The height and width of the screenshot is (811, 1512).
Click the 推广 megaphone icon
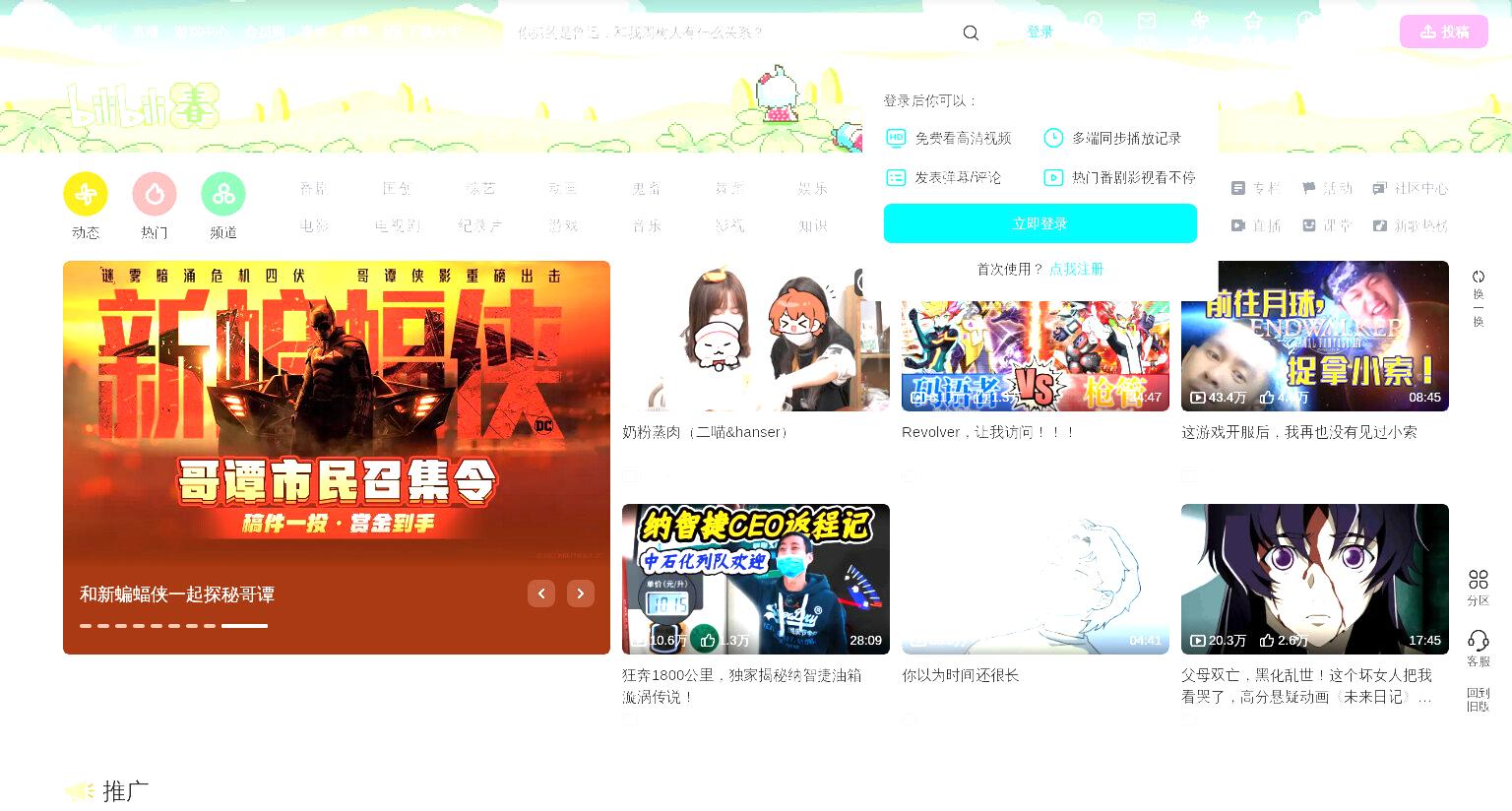point(80,790)
